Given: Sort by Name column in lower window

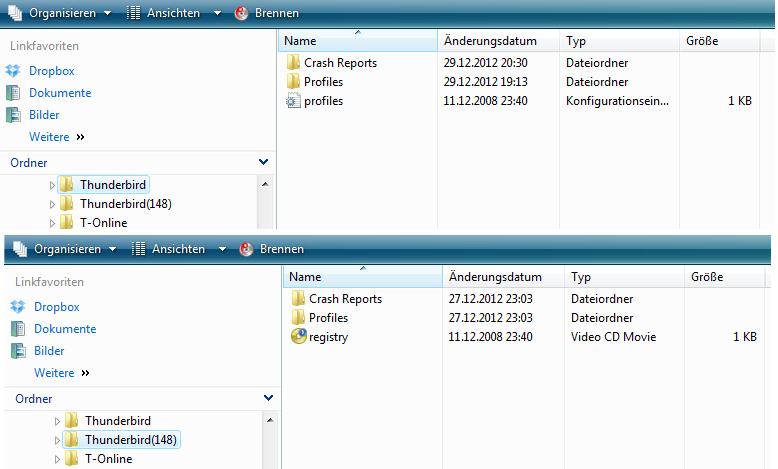Looking at the screenshot, I should click(363, 276).
